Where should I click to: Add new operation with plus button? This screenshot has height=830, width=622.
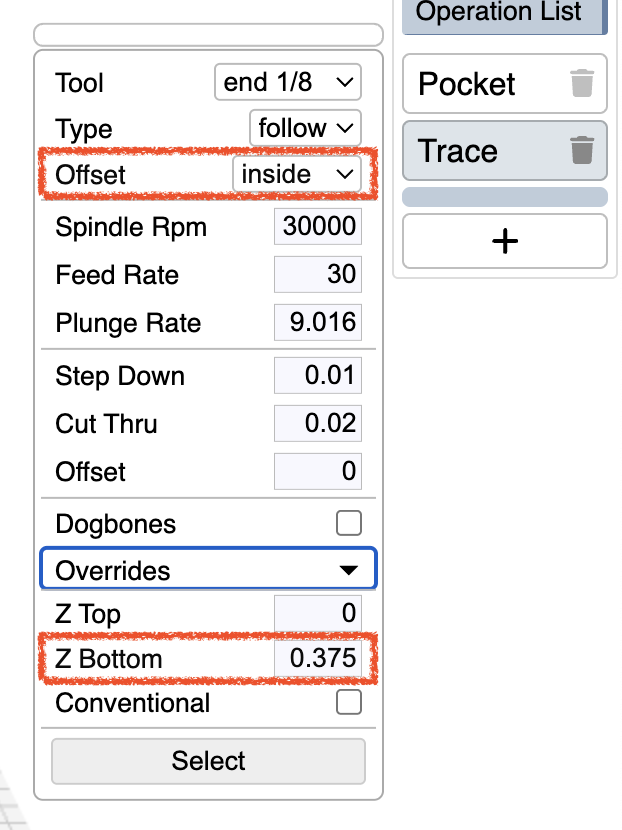click(x=505, y=241)
